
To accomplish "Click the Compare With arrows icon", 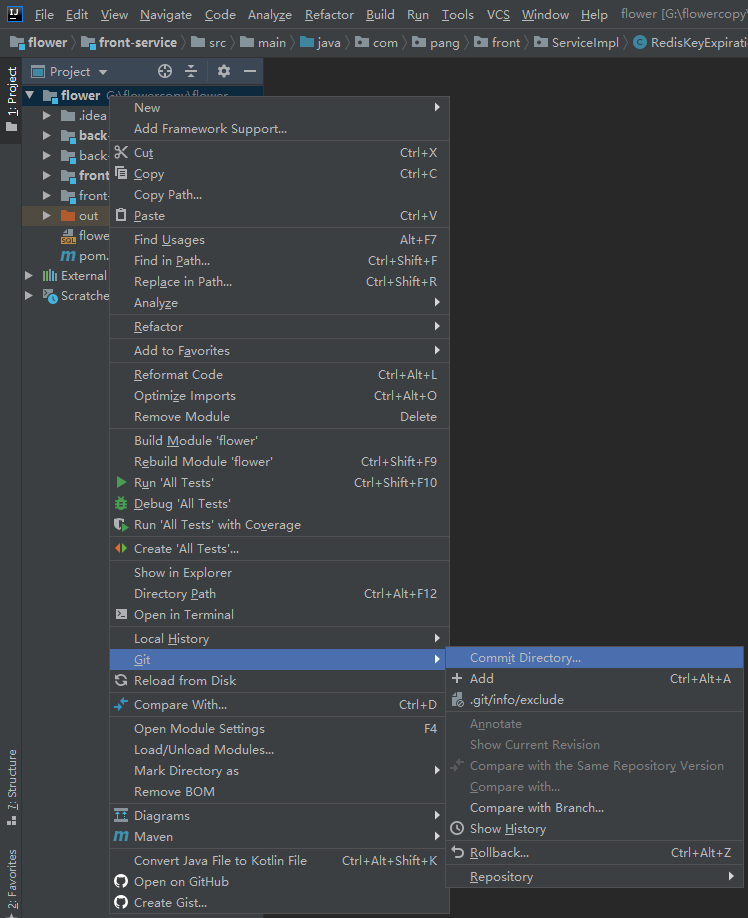I will click(x=121, y=704).
